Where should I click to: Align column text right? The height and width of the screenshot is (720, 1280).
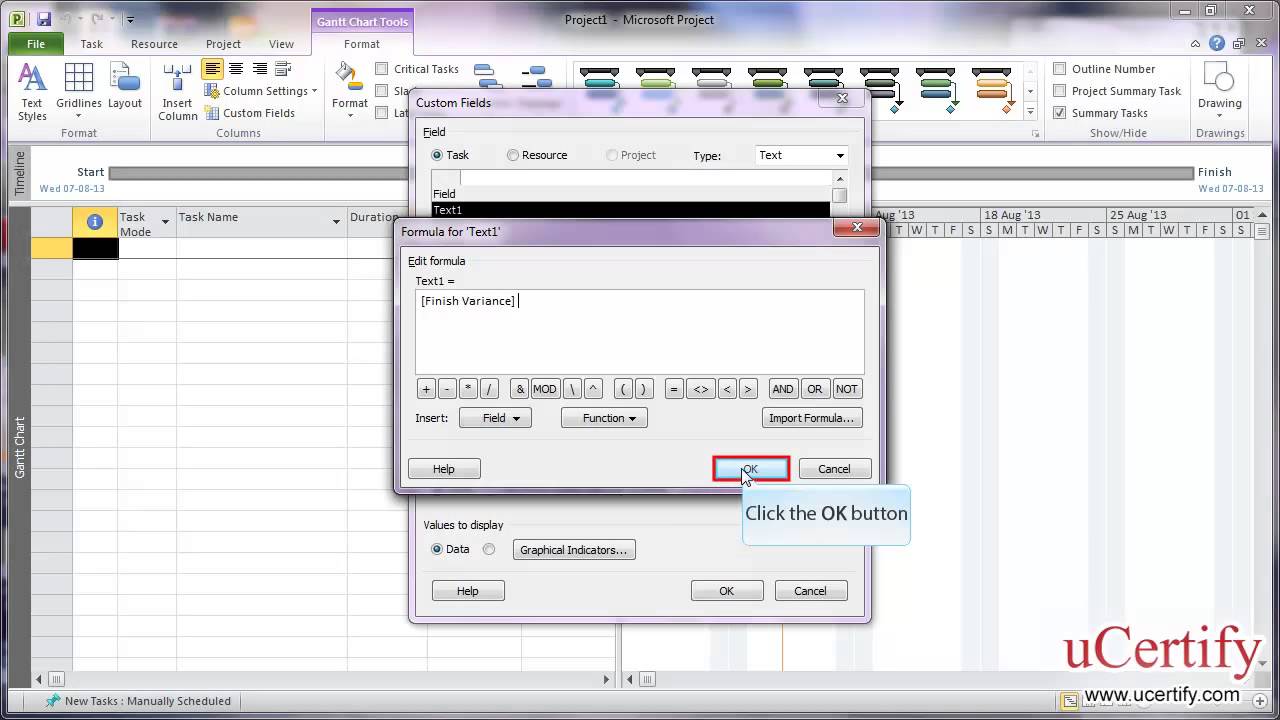click(260, 69)
